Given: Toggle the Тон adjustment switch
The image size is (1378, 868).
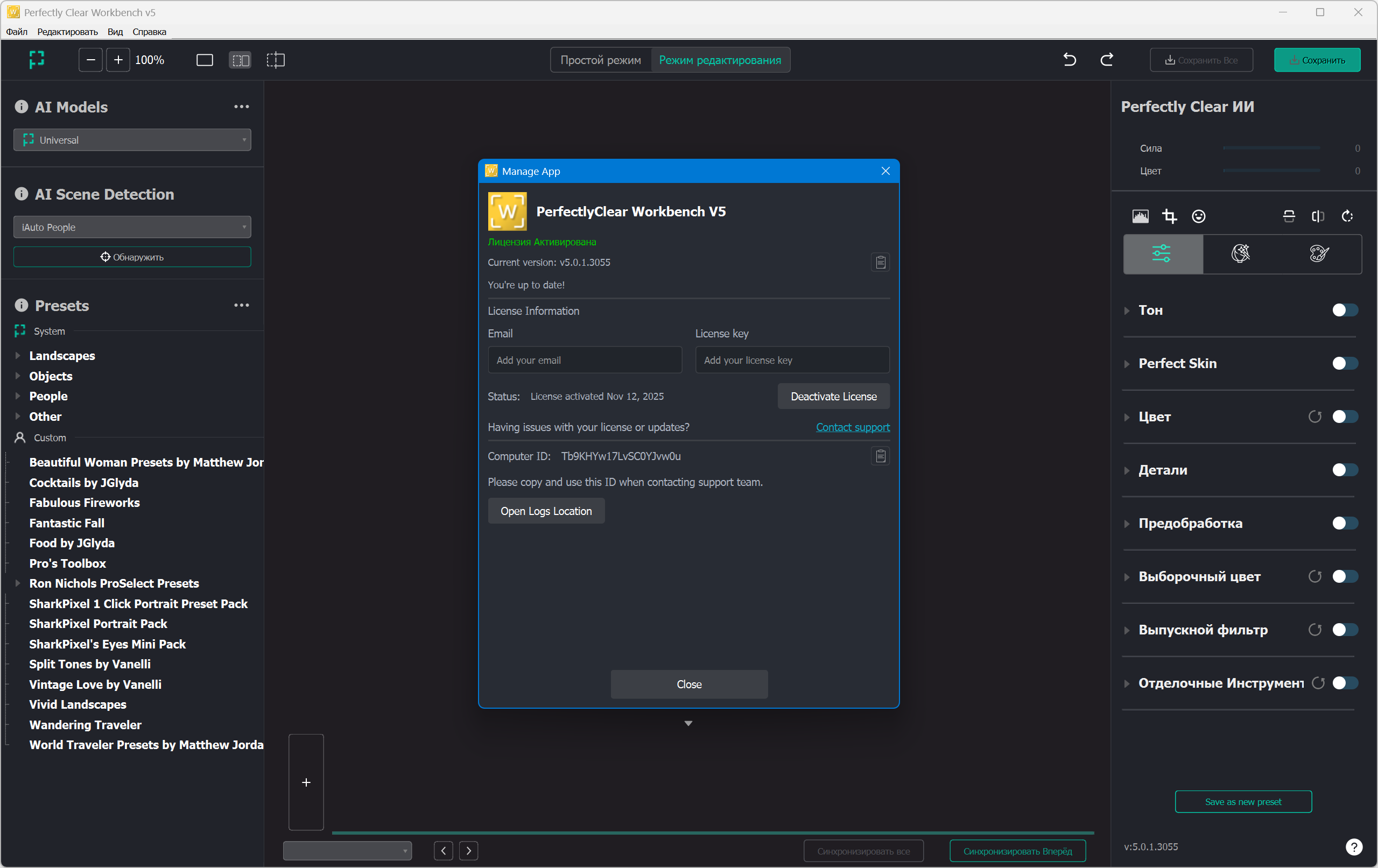Looking at the screenshot, I should (1344, 310).
